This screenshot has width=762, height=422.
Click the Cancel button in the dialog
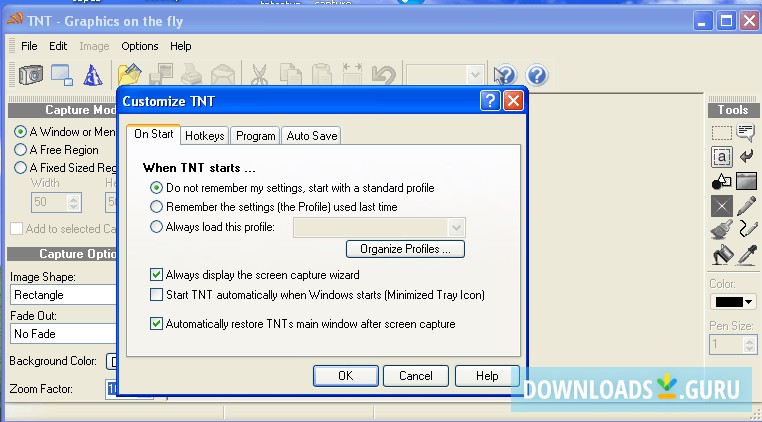pyautogui.click(x=416, y=376)
